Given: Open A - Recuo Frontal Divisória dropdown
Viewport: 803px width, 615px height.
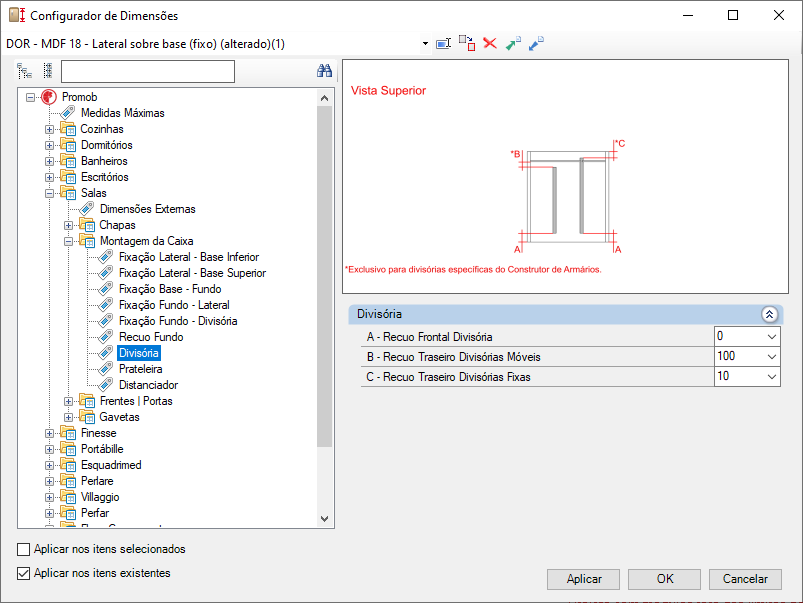Looking at the screenshot, I should (x=772, y=337).
